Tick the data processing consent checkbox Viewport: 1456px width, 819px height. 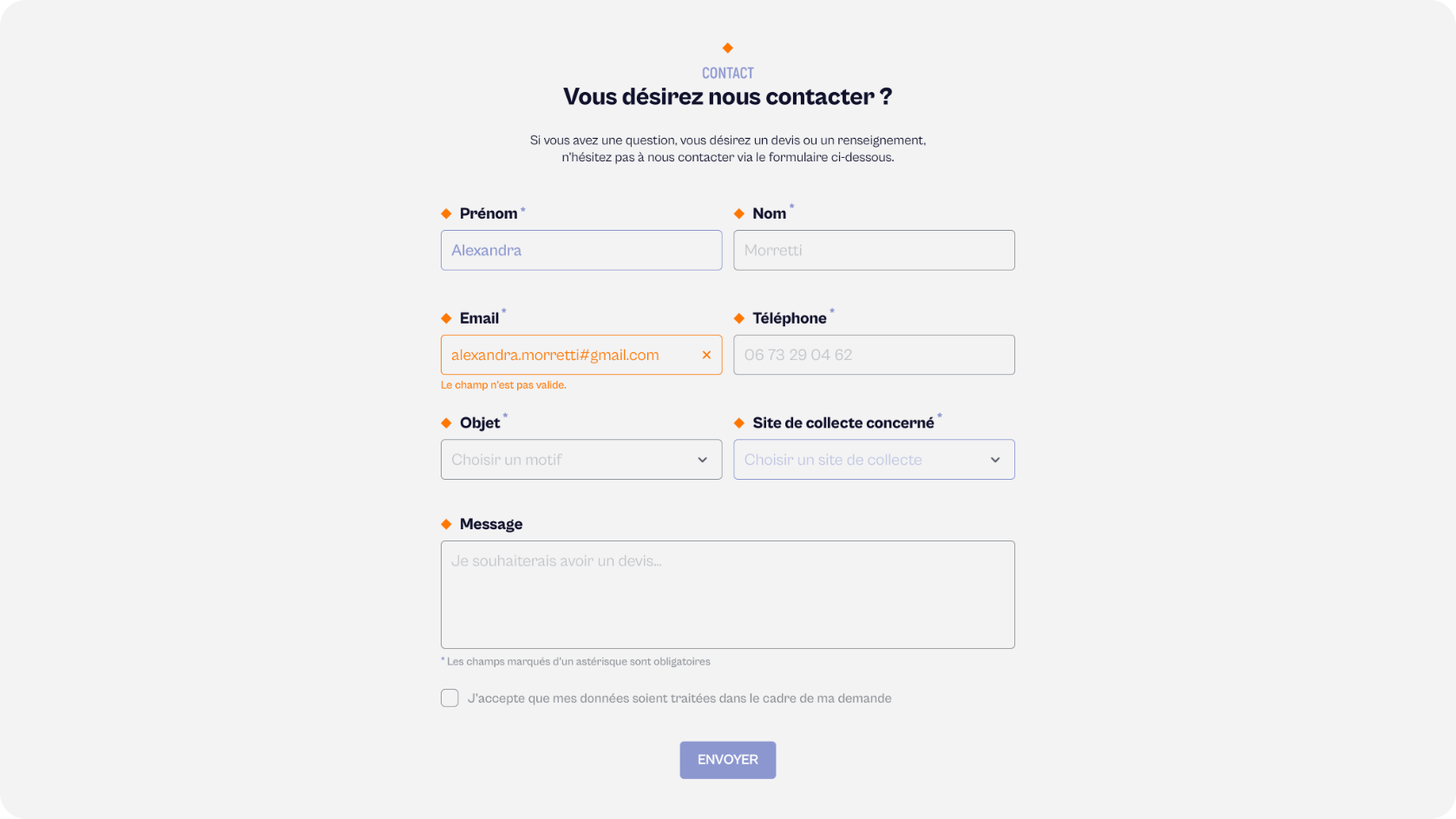tap(449, 698)
